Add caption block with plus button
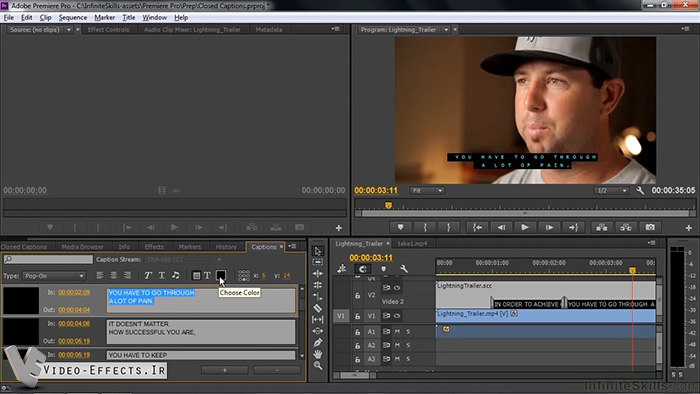Image resolution: width=700 pixels, height=394 pixels. (x=225, y=370)
